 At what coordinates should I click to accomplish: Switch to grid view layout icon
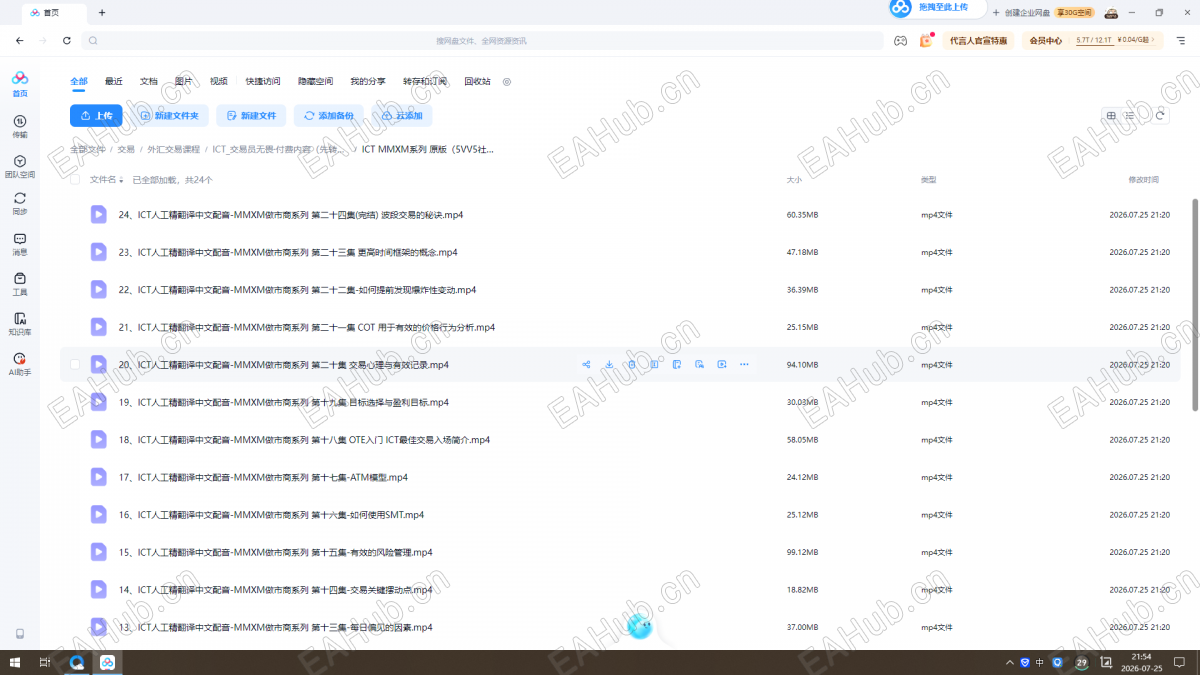1111,115
